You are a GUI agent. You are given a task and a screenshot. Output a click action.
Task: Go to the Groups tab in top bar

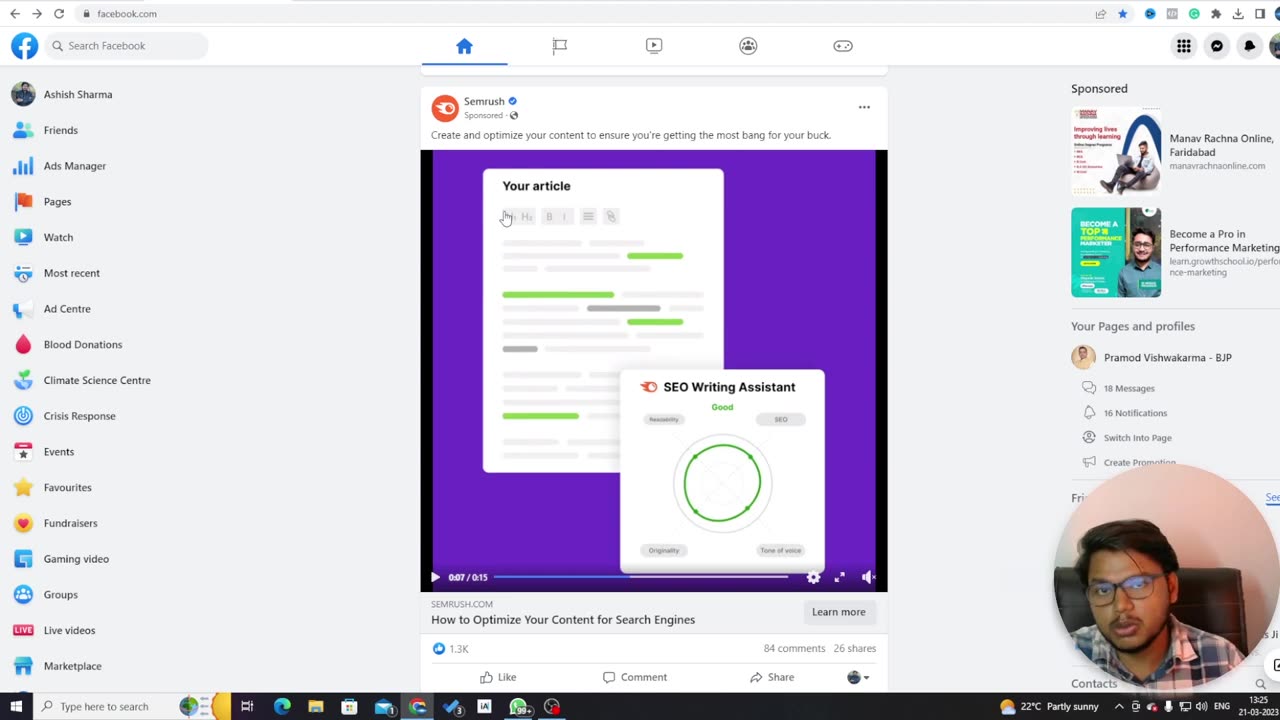[748, 46]
